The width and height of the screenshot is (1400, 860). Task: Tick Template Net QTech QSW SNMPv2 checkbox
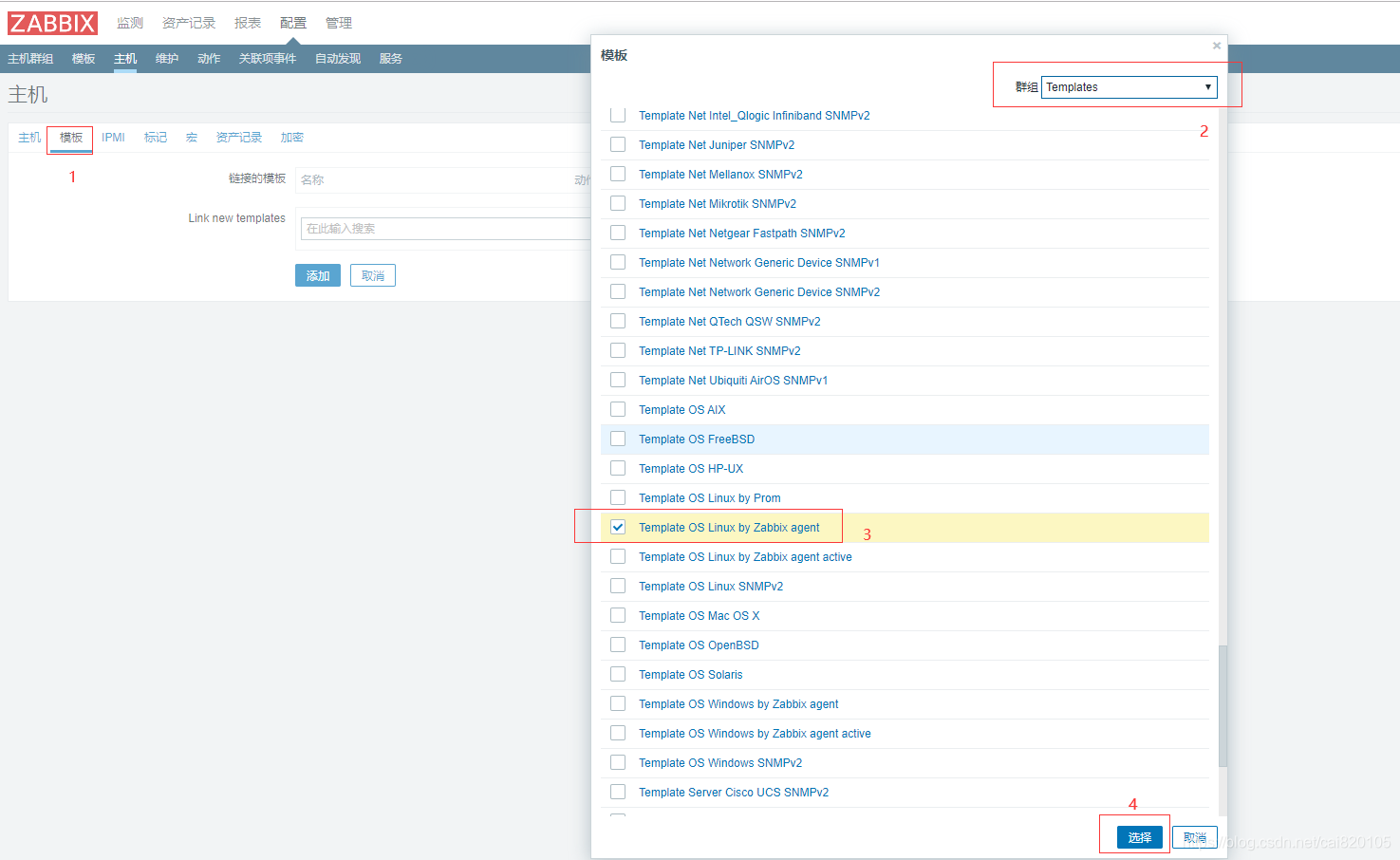pos(618,321)
